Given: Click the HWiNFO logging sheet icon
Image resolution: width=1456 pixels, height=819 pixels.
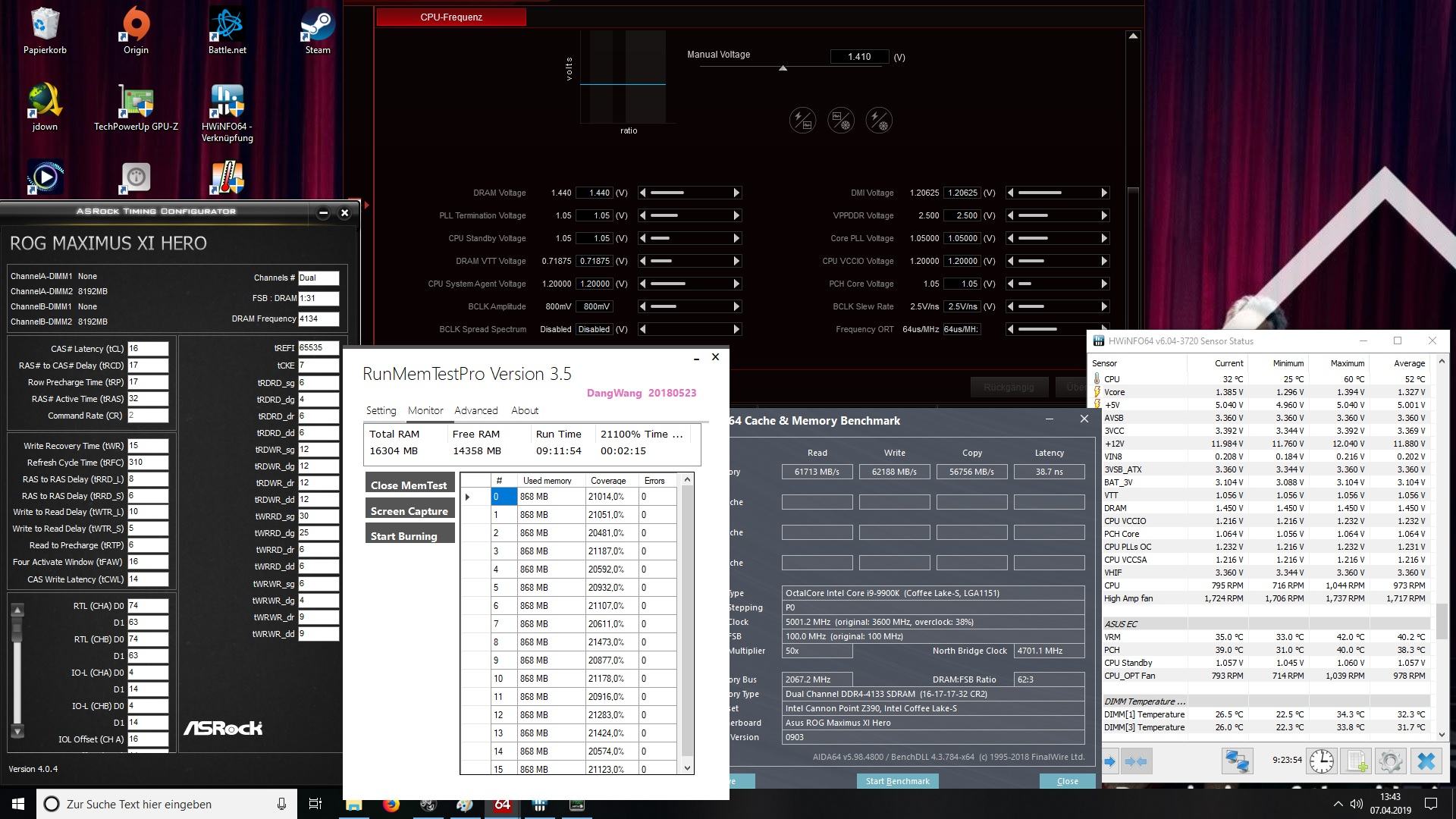Looking at the screenshot, I should pyautogui.click(x=1357, y=761).
